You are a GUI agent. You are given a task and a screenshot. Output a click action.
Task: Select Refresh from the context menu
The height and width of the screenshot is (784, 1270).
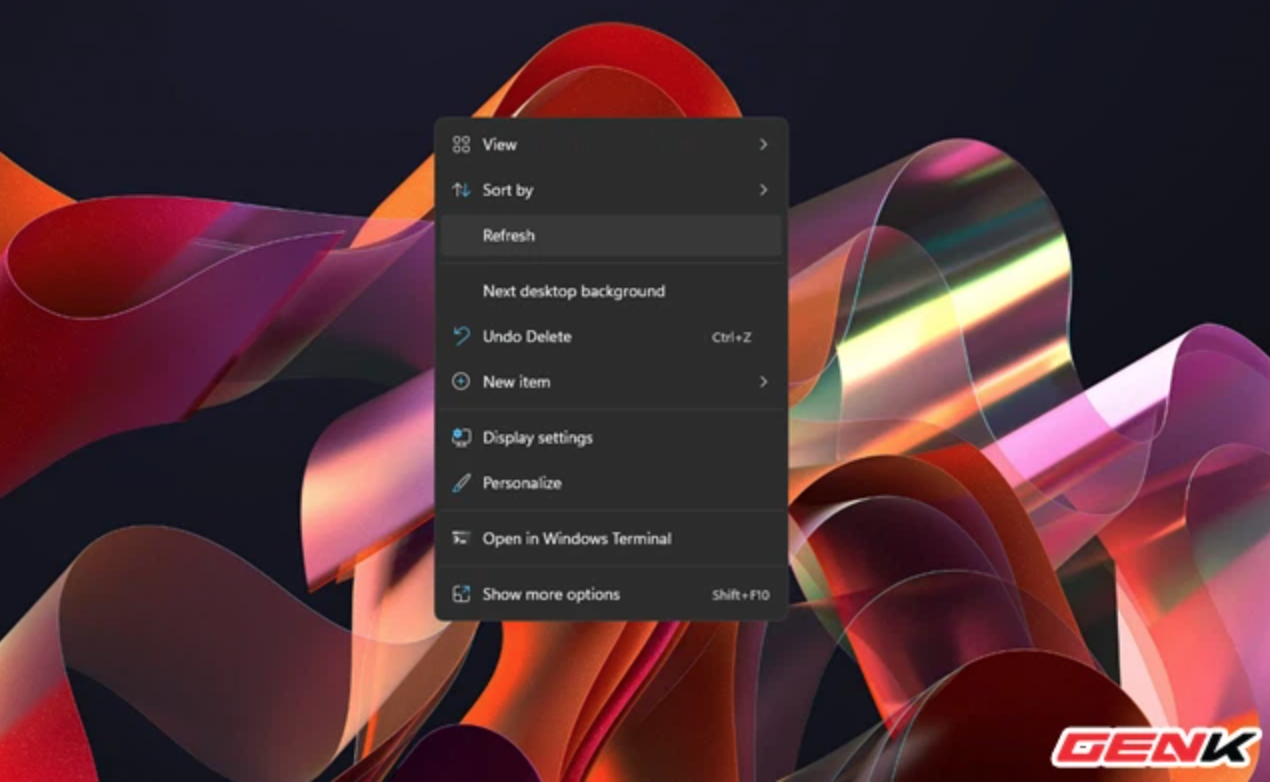(509, 235)
